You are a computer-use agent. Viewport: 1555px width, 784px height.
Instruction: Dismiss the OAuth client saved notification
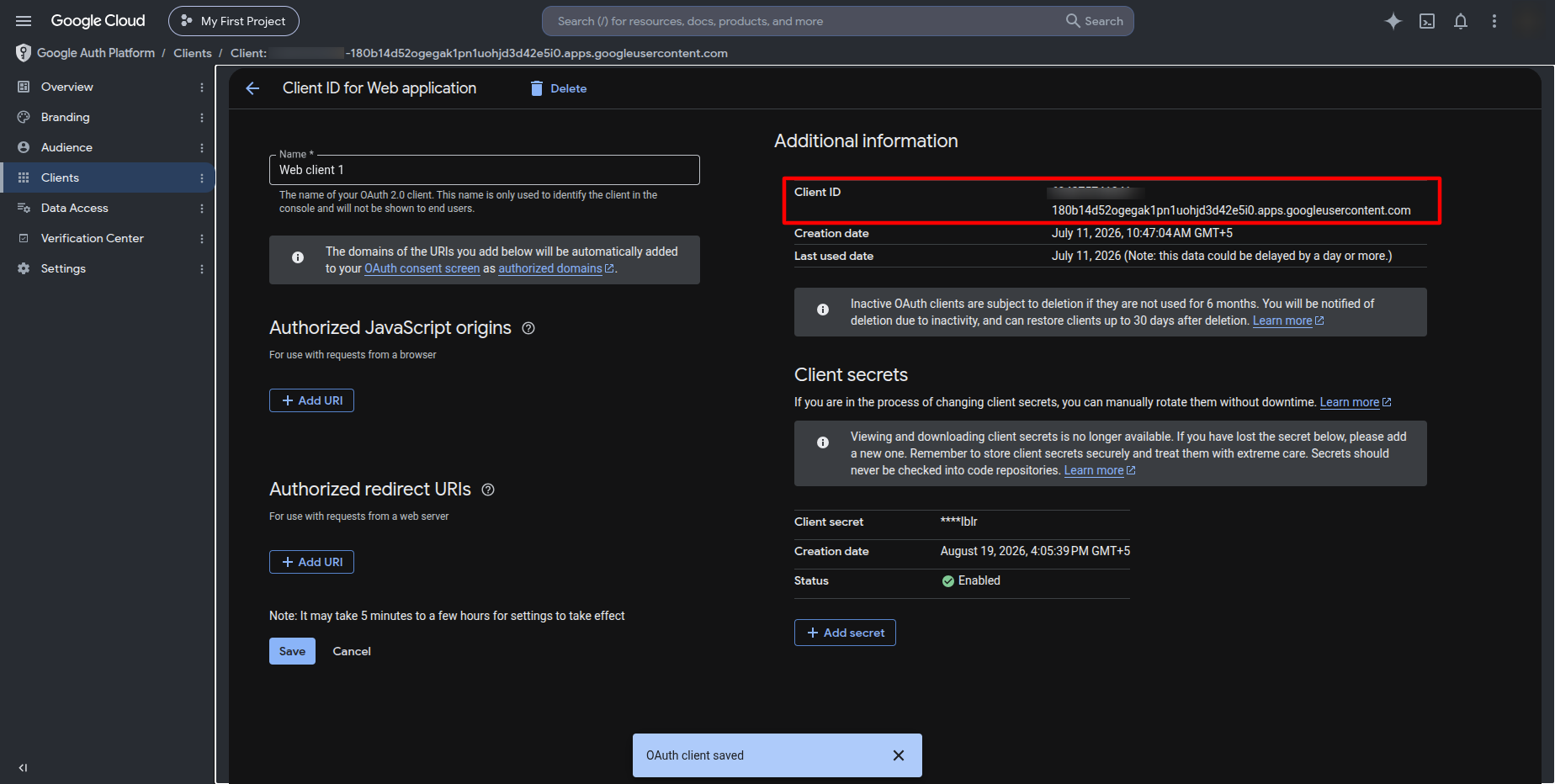click(x=899, y=755)
